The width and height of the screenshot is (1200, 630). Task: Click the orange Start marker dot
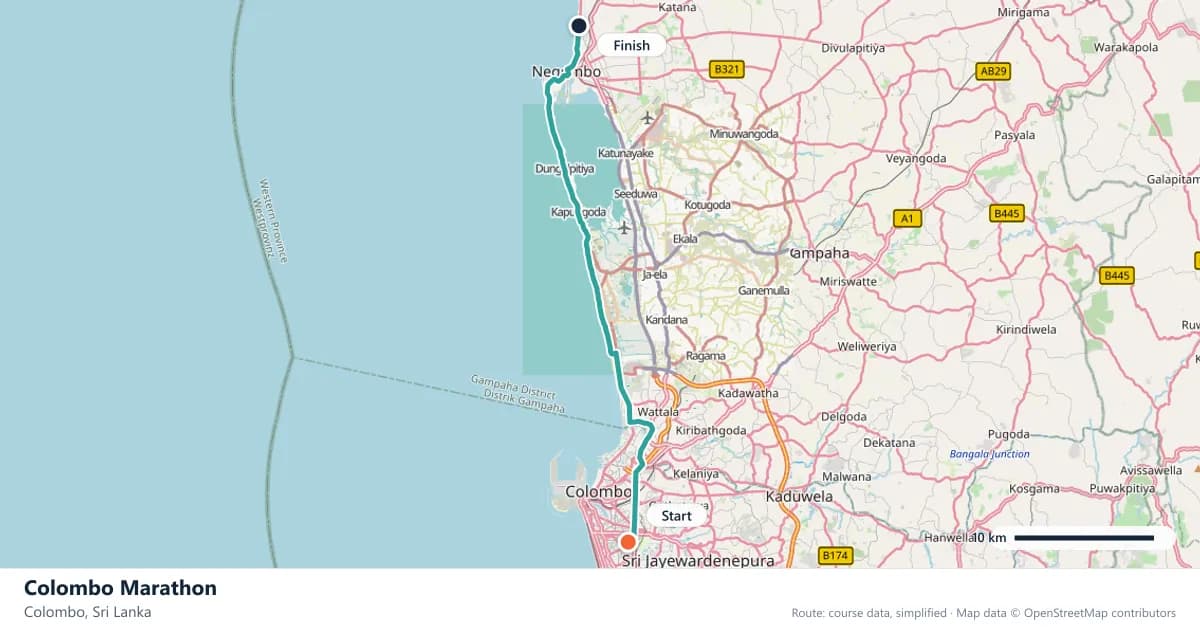click(x=629, y=542)
